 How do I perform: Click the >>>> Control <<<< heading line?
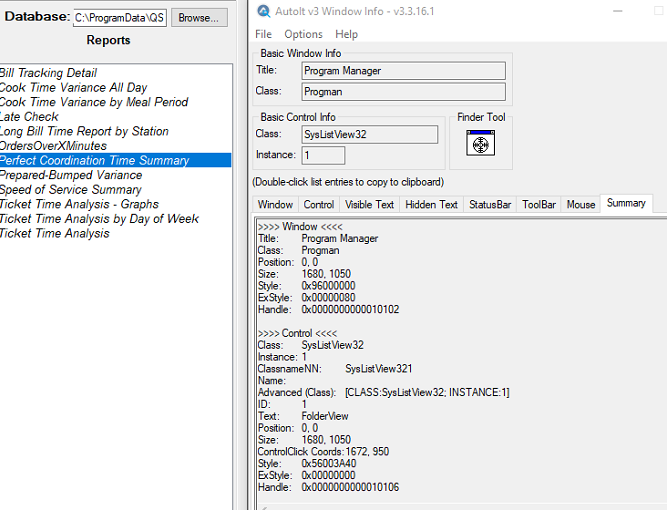tap(297, 333)
